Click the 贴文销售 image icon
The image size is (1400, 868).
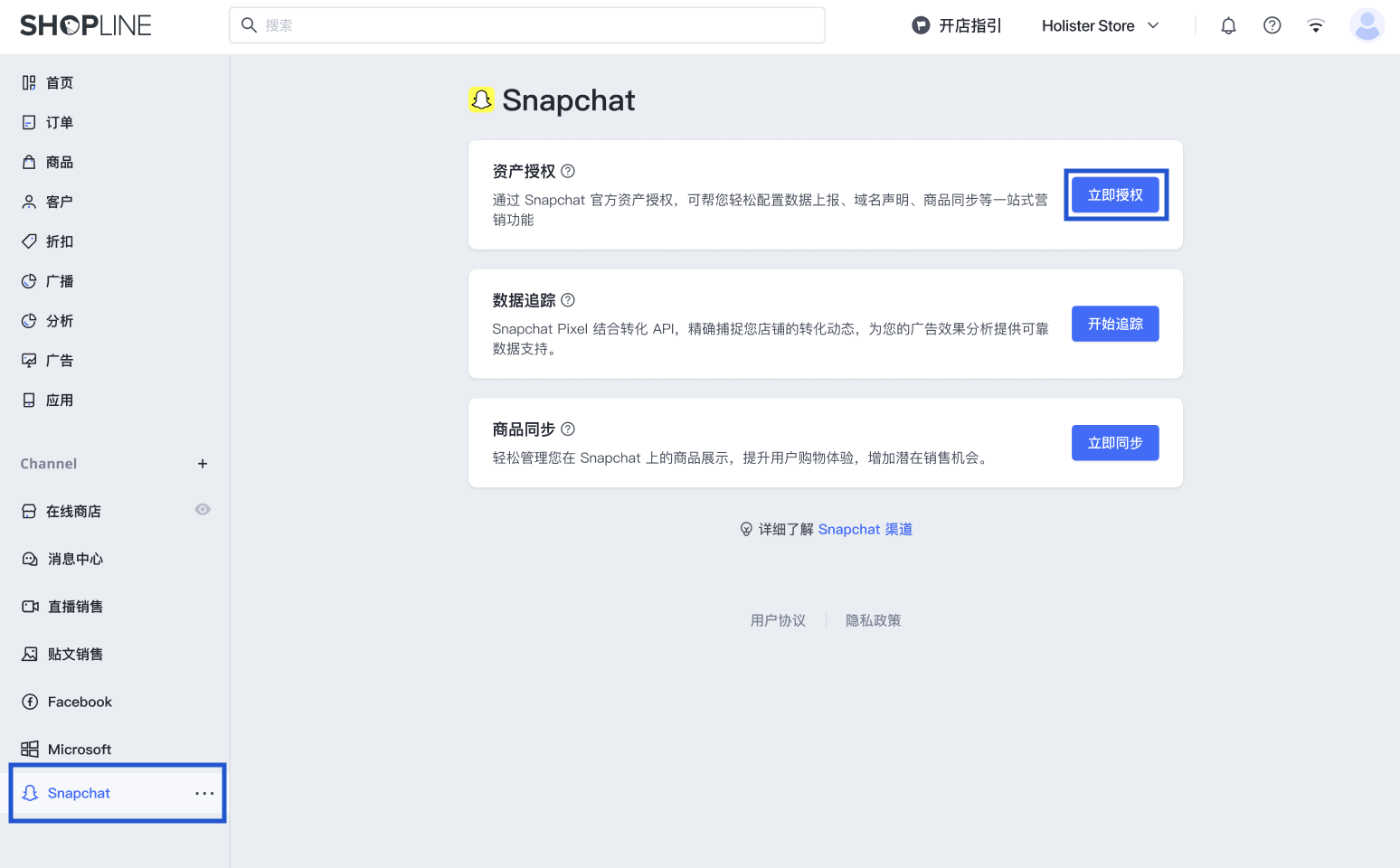coord(30,655)
